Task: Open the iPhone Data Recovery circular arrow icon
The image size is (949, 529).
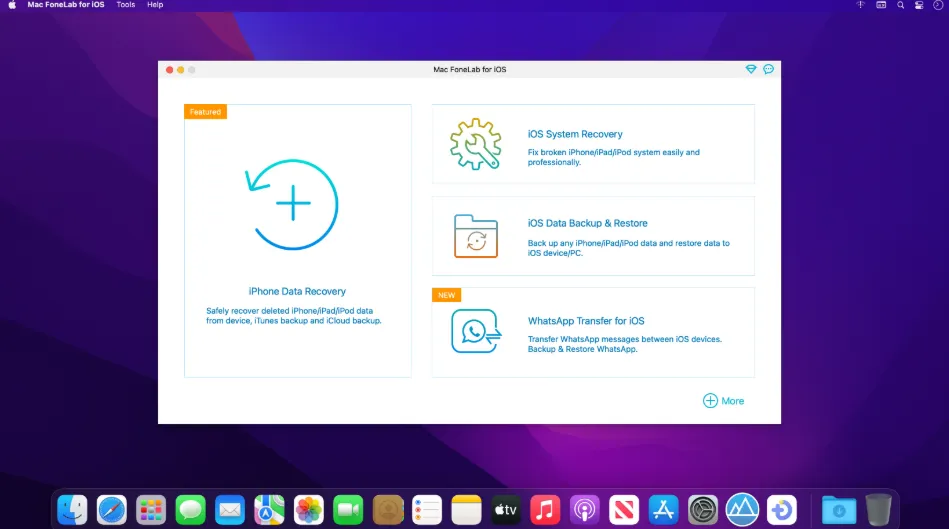Action: [292, 205]
